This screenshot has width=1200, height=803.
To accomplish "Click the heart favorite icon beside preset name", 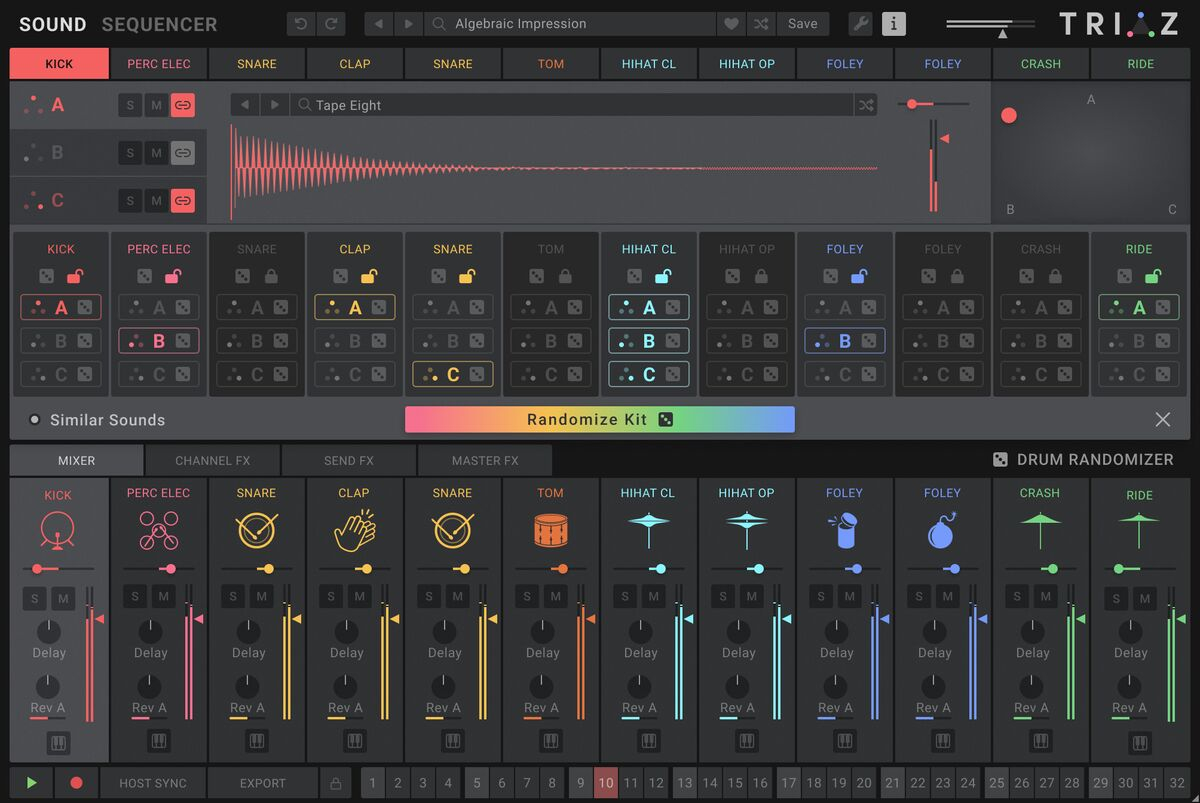I will point(731,24).
